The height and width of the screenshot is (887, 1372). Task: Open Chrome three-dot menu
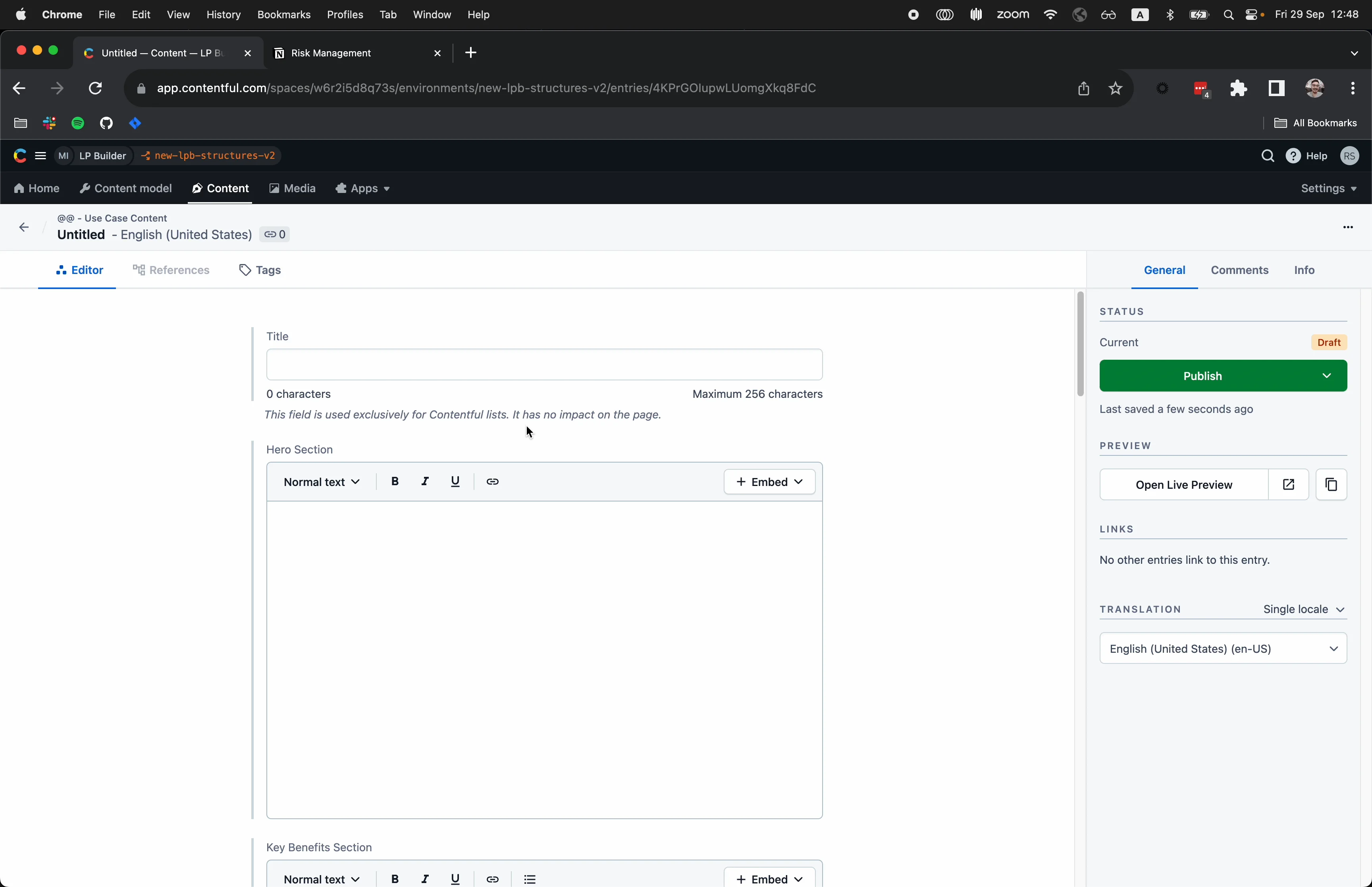click(x=1353, y=88)
